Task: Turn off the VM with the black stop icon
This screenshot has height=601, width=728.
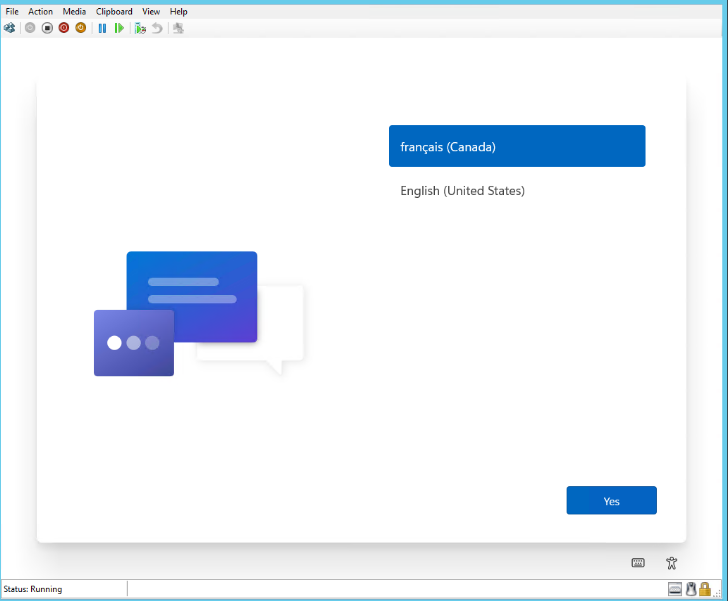Action: (x=47, y=28)
